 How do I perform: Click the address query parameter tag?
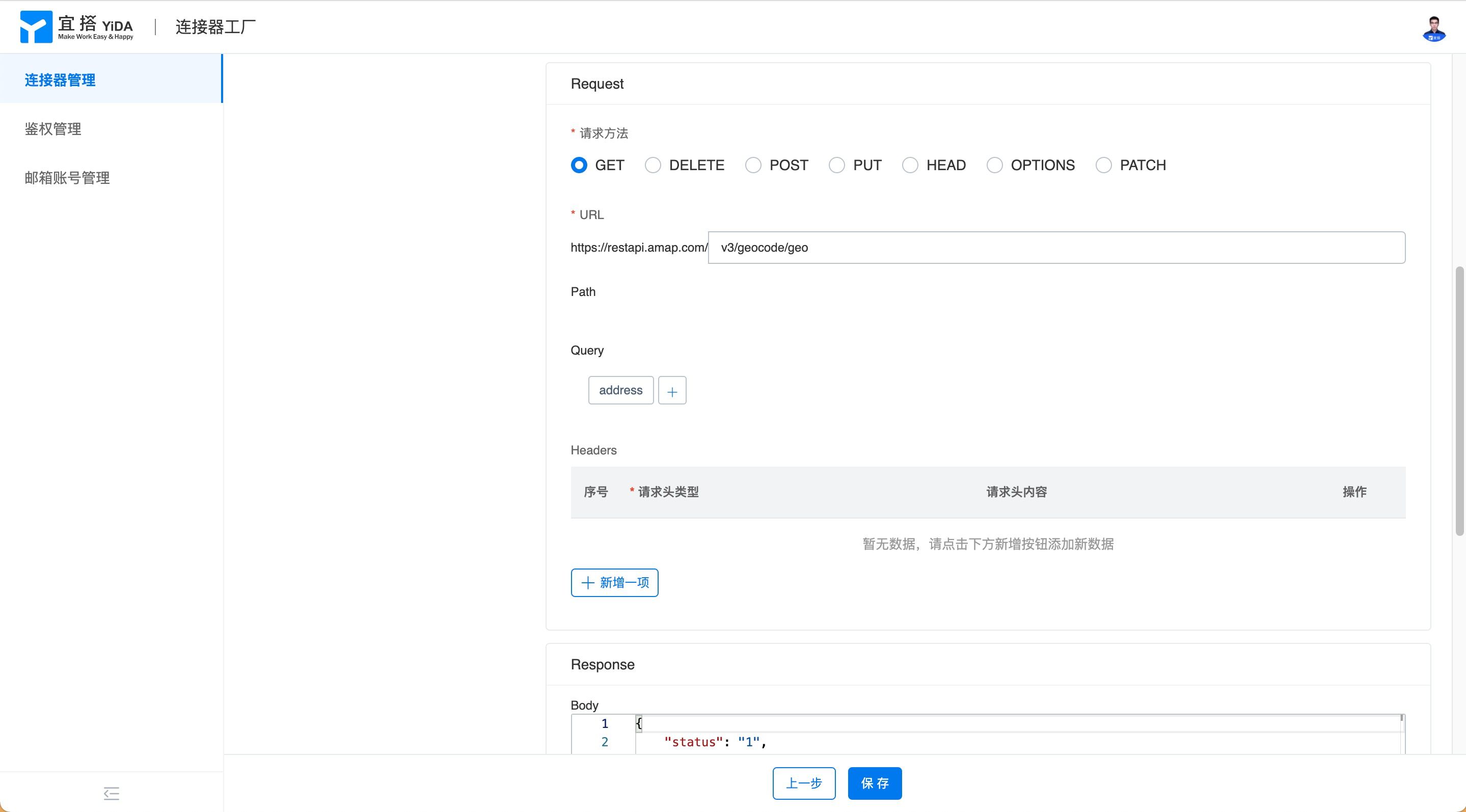pos(620,390)
